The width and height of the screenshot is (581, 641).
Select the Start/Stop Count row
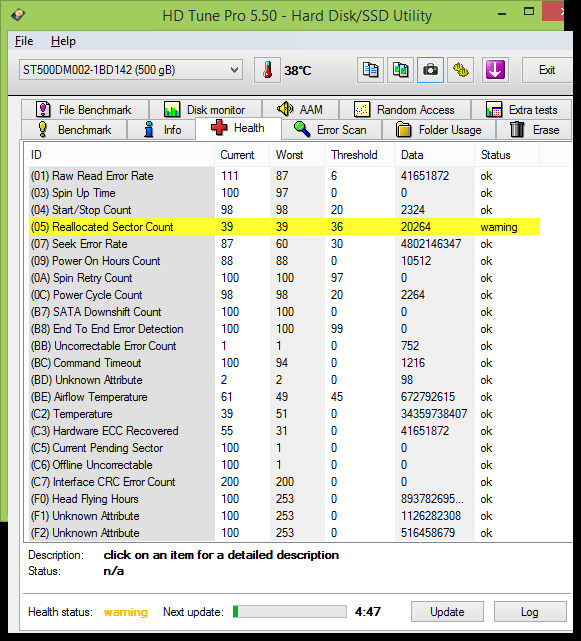click(285, 210)
